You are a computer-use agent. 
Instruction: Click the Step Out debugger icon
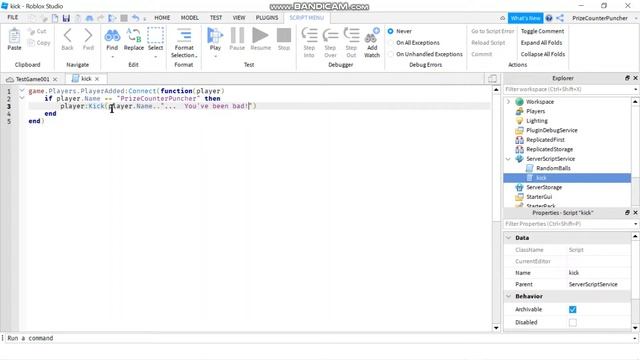point(351,36)
